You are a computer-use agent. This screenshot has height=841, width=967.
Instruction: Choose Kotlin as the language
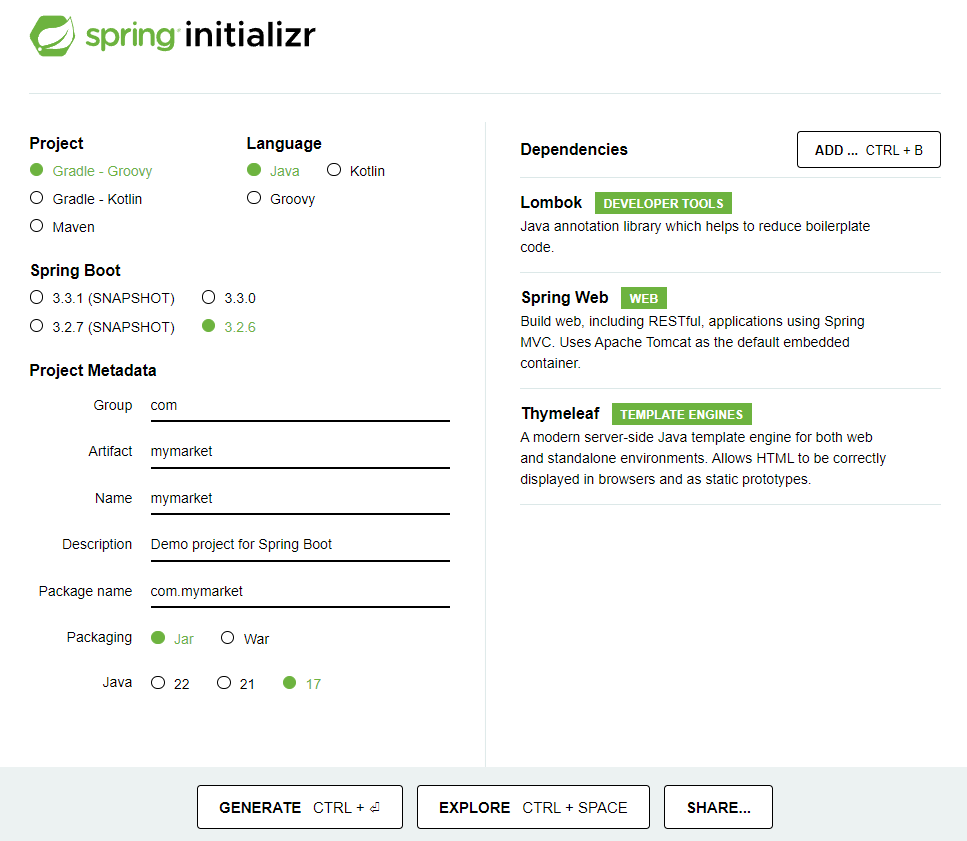click(356, 171)
